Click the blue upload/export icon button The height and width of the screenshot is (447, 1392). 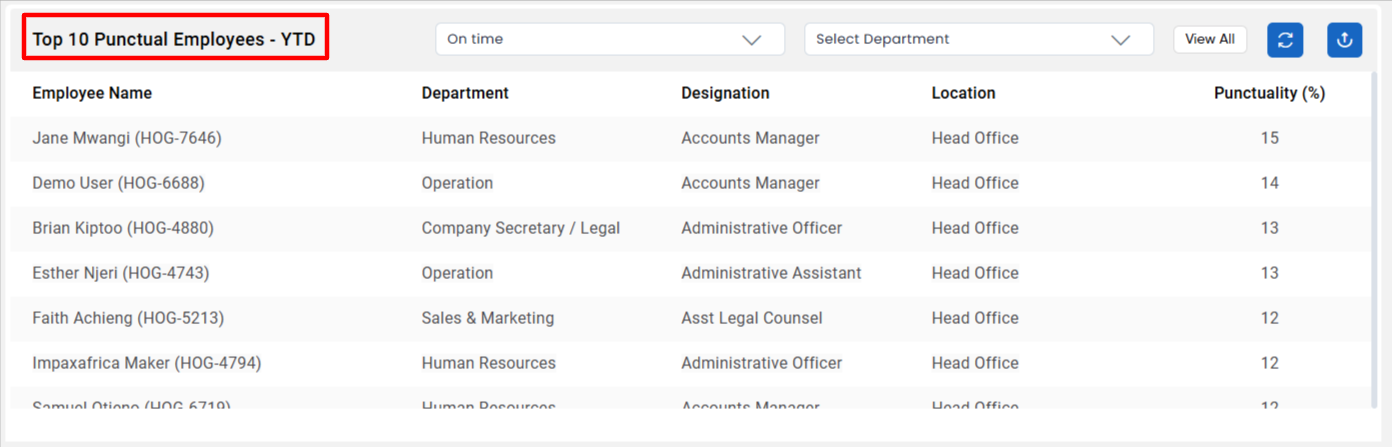click(x=1345, y=40)
